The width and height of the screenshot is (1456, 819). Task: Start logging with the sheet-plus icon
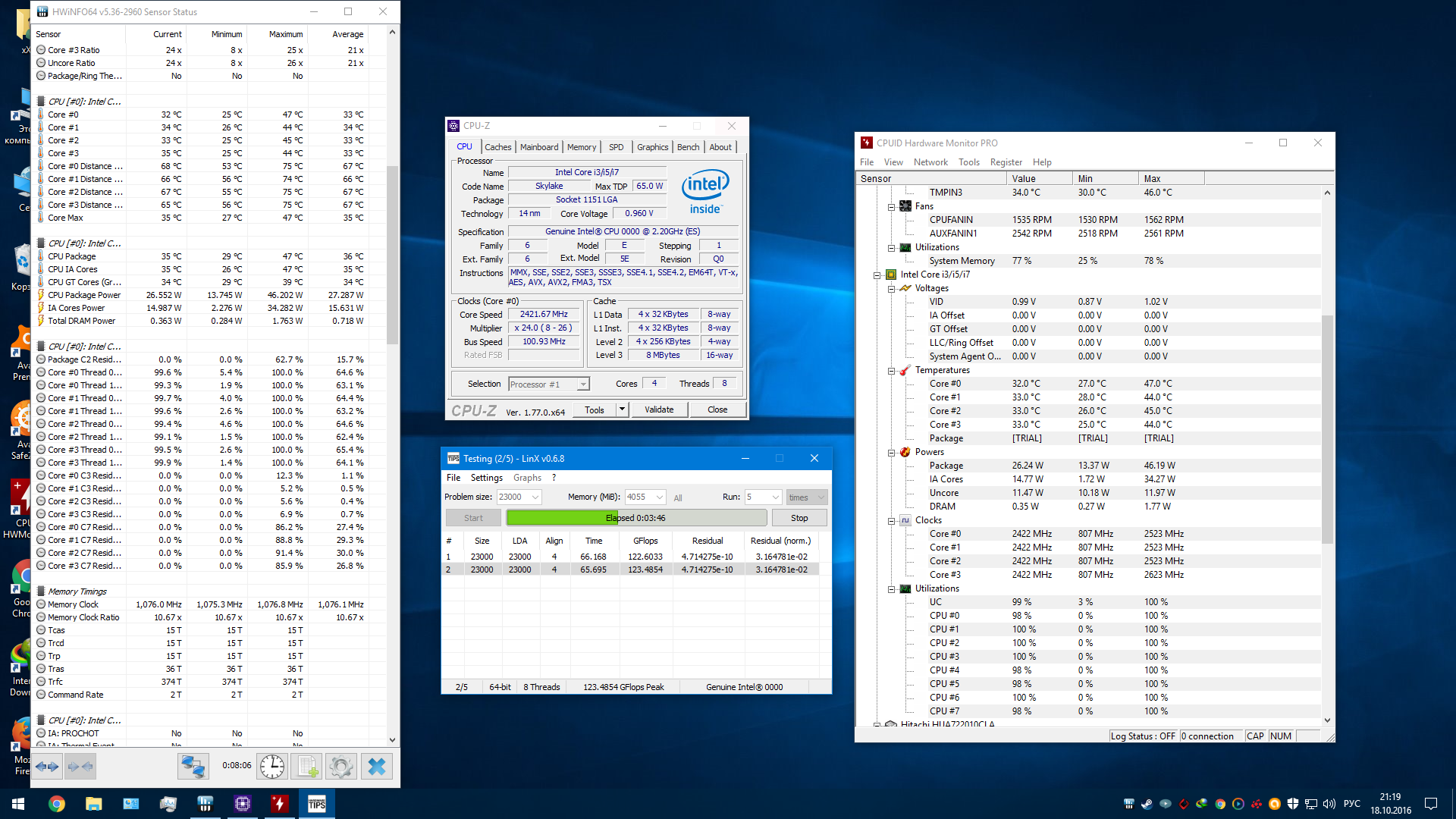307,767
